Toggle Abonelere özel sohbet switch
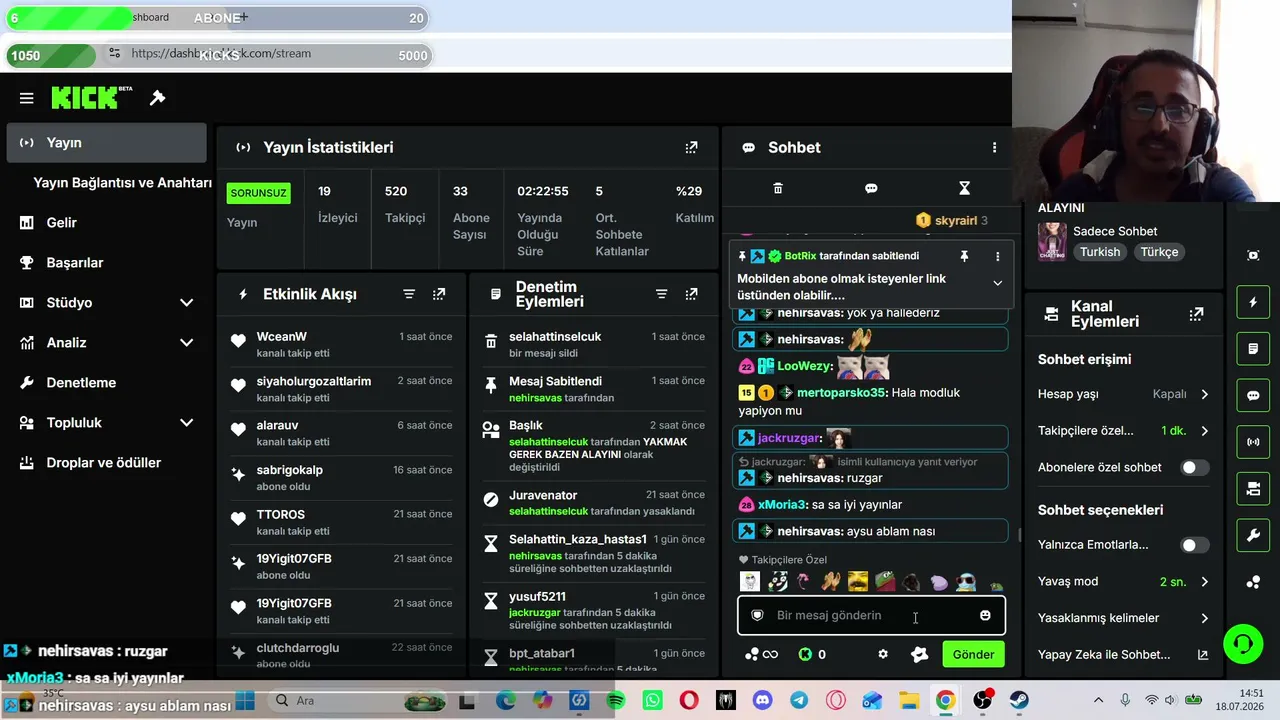The width and height of the screenshot is (1280, 720). (1195, 467)
